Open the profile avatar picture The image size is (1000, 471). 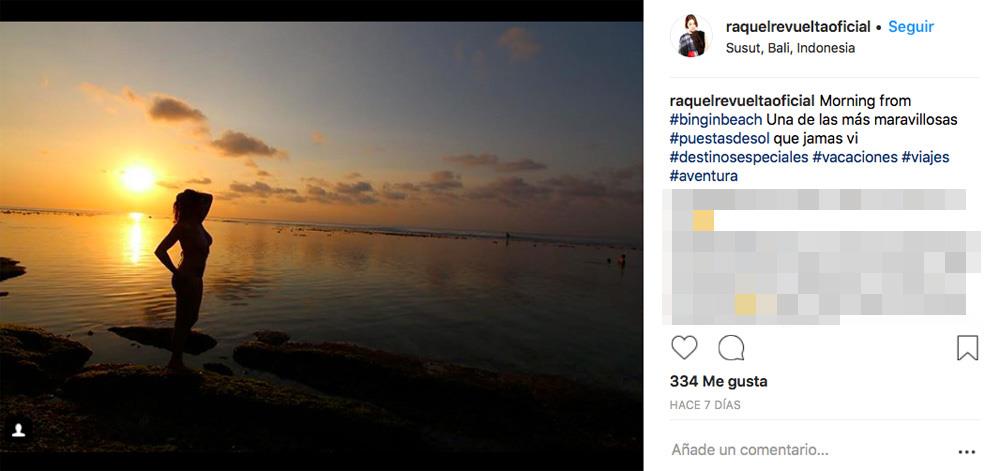coord(691,36)
